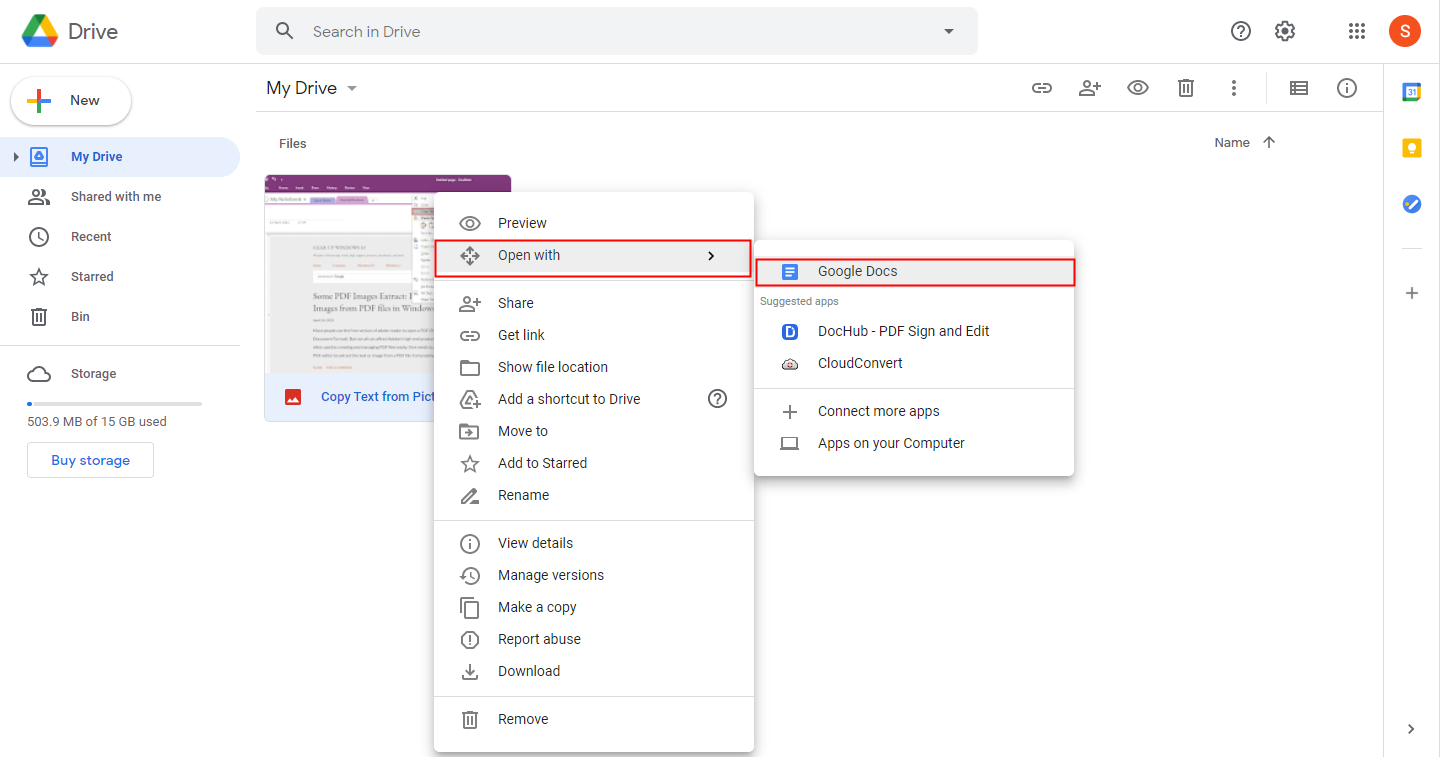The height and width of the screenshot is (757, 1440).
Task: Click the Remove trash toolbar icon
Action: tap(1186, 88)
